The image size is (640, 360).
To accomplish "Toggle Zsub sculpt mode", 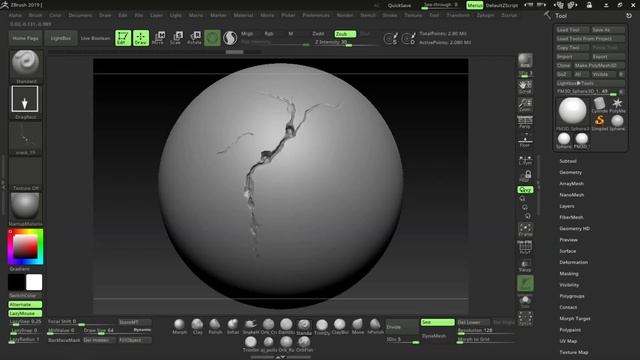I will [345, 34].
